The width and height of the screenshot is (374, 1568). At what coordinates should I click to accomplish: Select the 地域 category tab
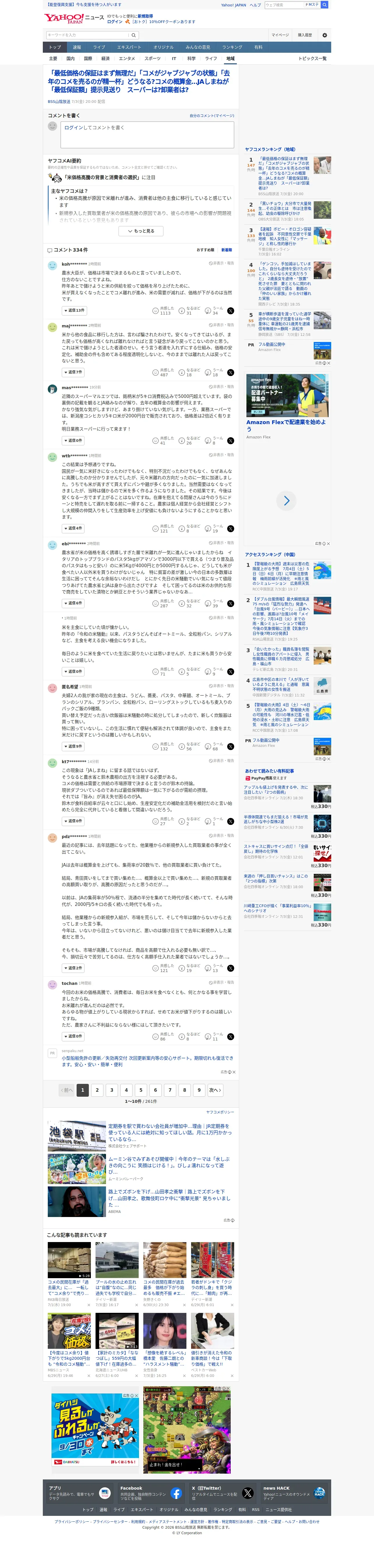coord(230,59)
